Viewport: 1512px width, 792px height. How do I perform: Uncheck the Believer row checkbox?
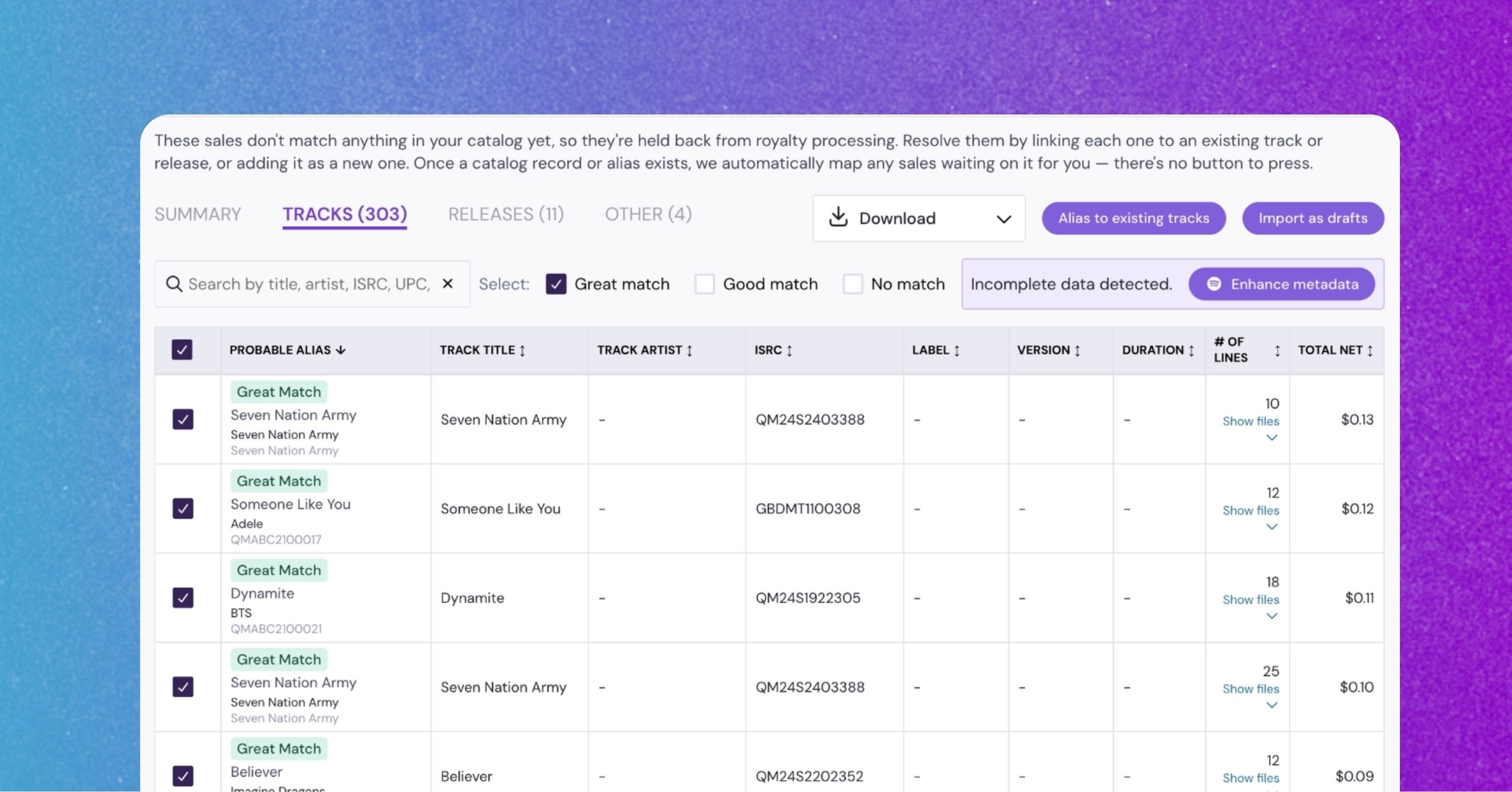[x=183, y=775]
